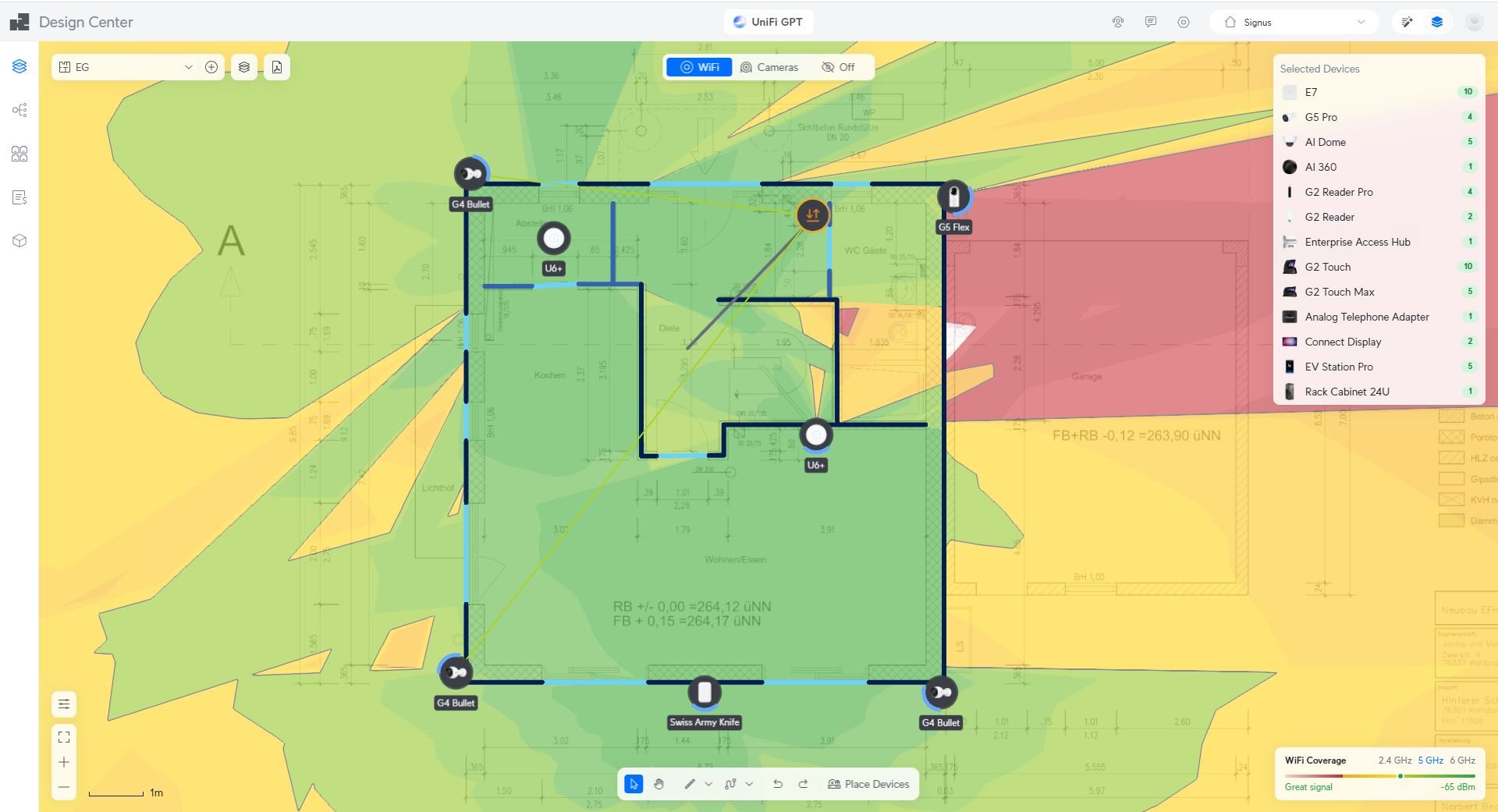The image size is (1498, 812).
Task: Select the G2 Touch device row
Action: point(1379,267)
